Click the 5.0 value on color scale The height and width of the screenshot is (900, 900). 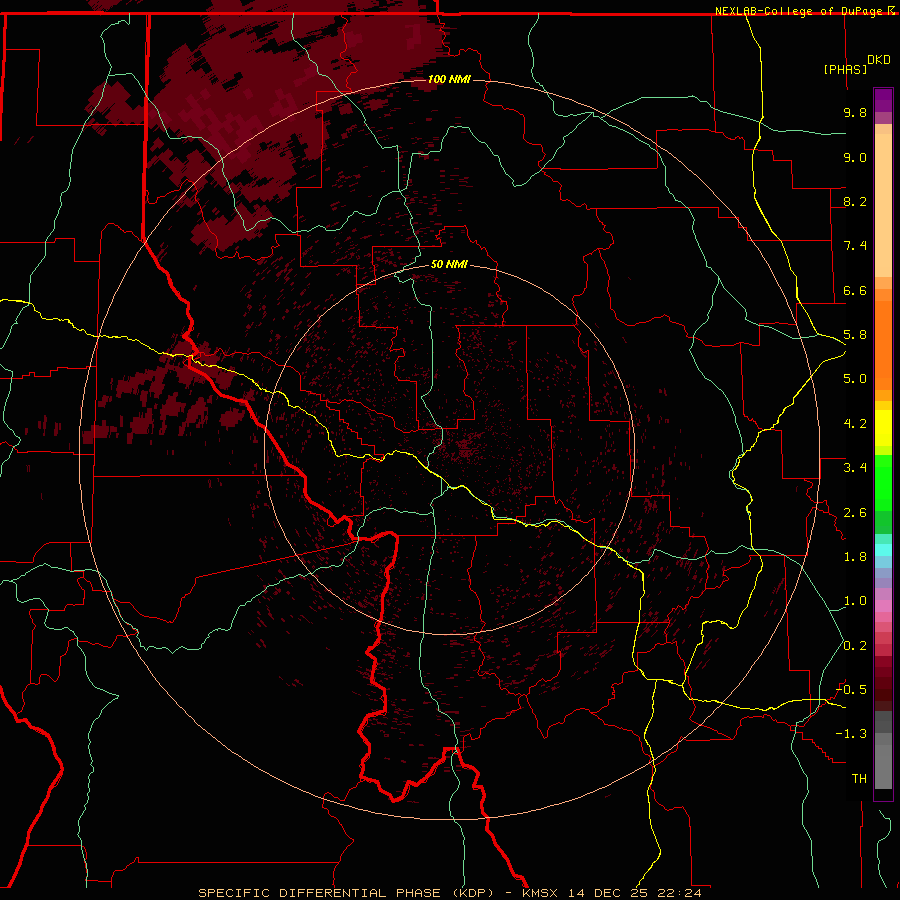pos(855,379)
